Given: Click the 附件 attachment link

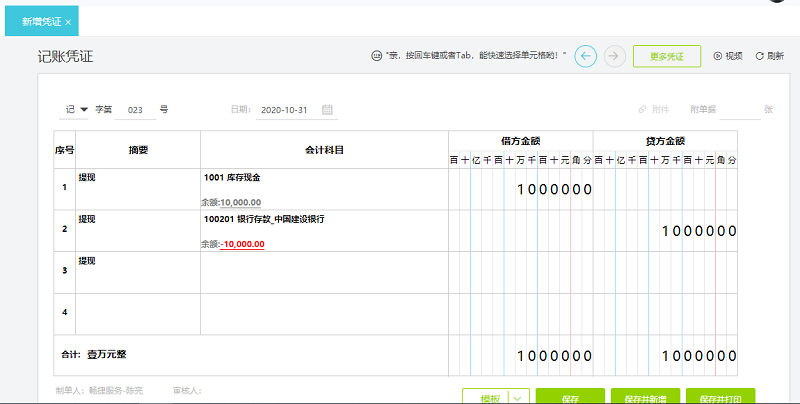Looking at the screenshot, I should [x=654, y=109].
